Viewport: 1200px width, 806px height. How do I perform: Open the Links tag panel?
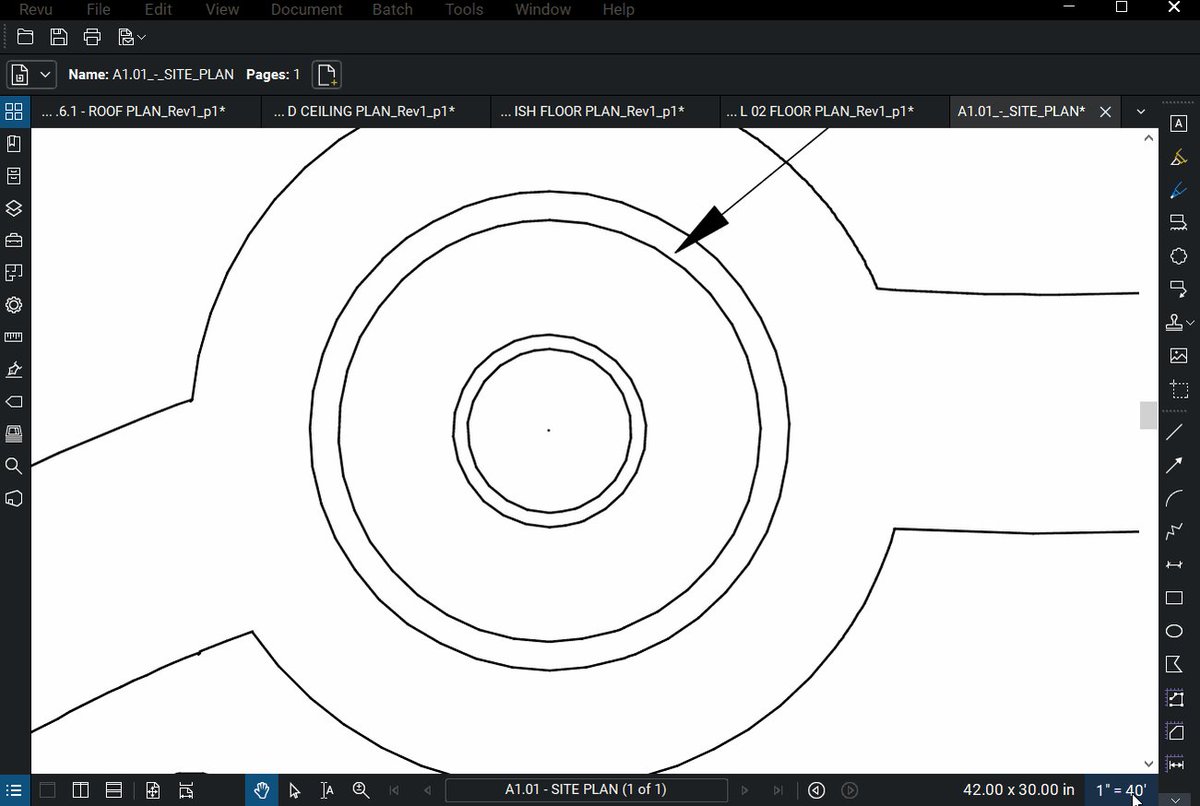point(14,401)
